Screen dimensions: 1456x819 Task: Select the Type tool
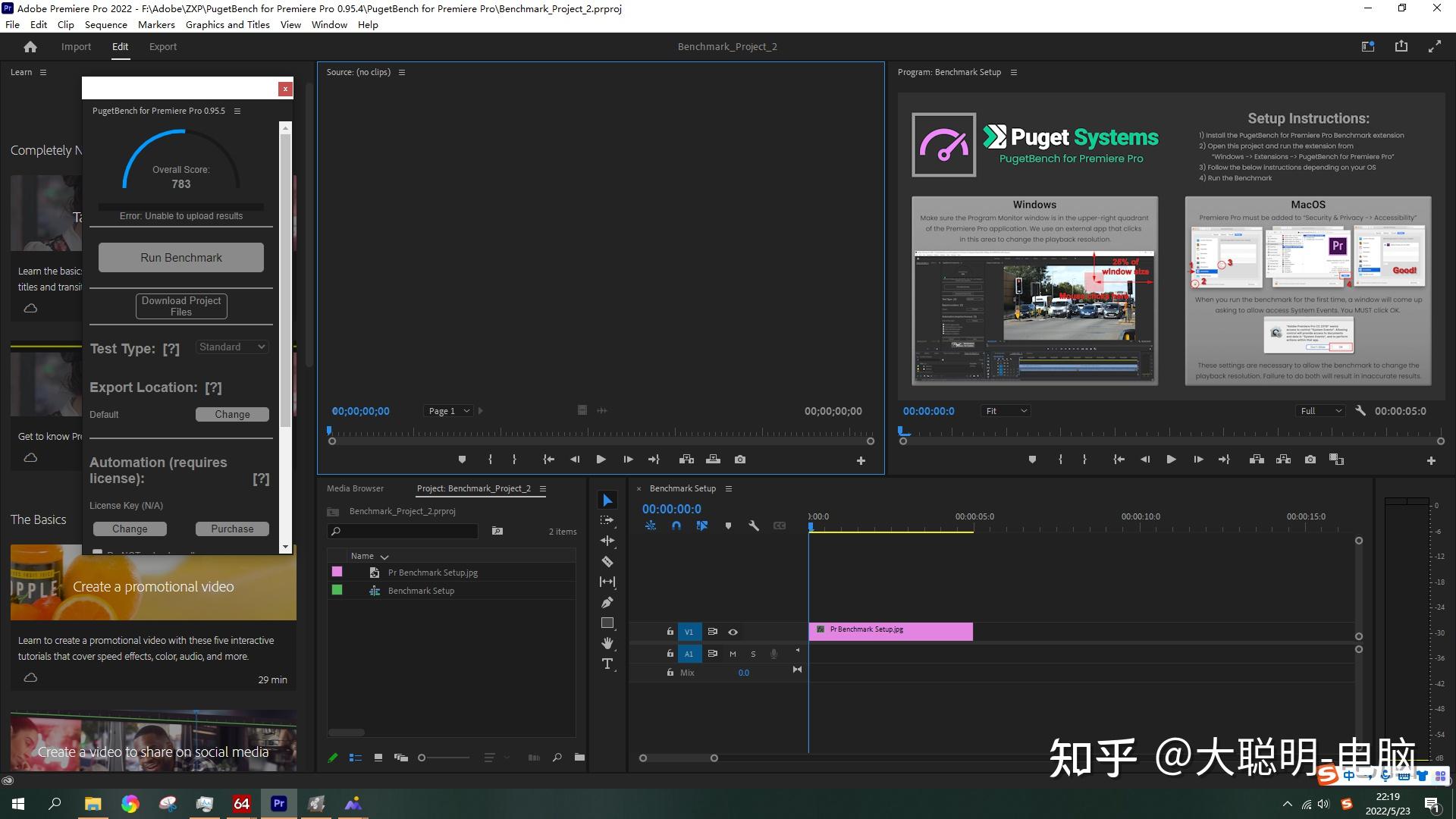click(x=607, y=664)
